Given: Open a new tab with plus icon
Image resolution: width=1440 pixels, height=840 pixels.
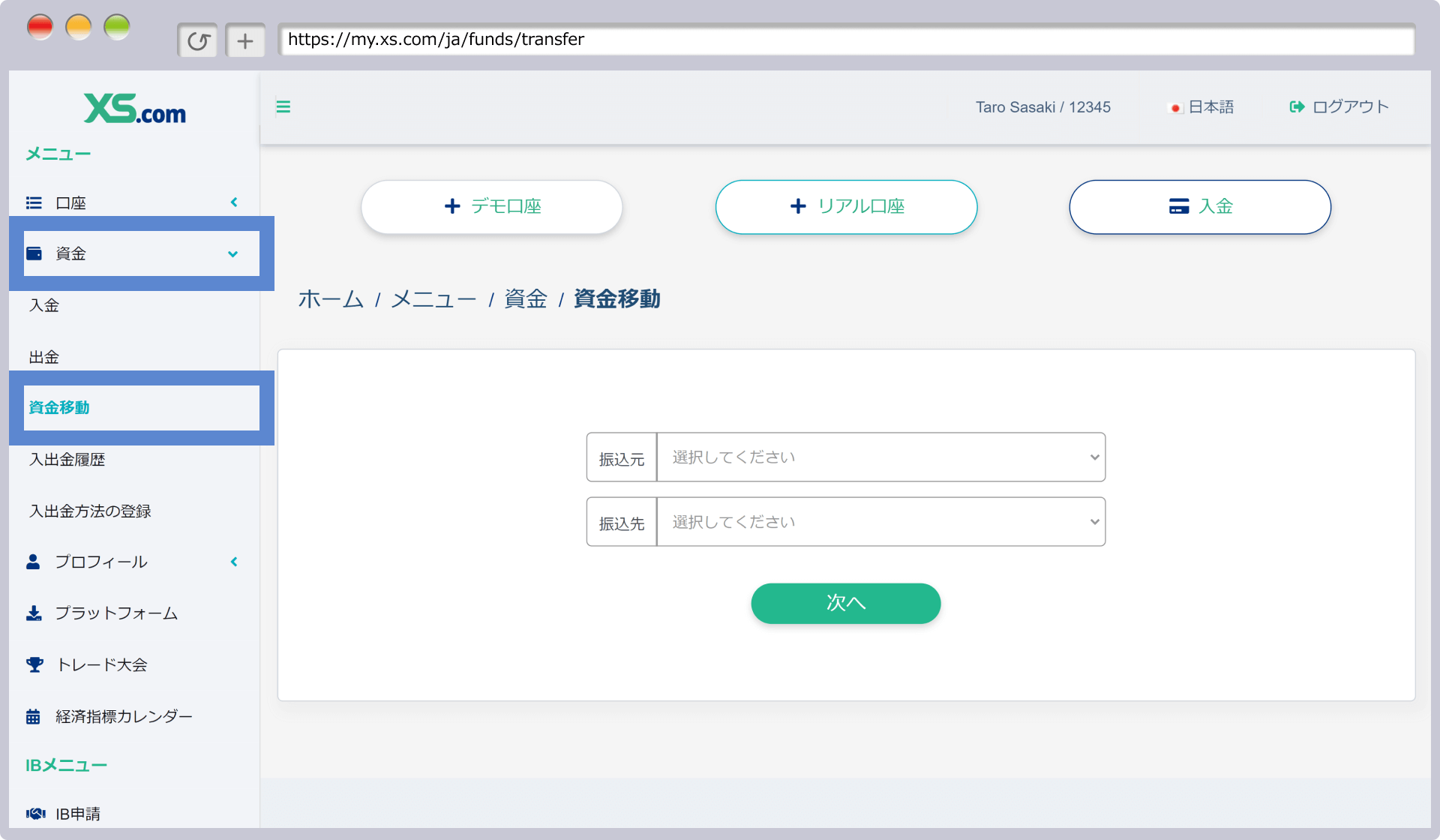Looking at the screenshot, I should coord(245,40).
